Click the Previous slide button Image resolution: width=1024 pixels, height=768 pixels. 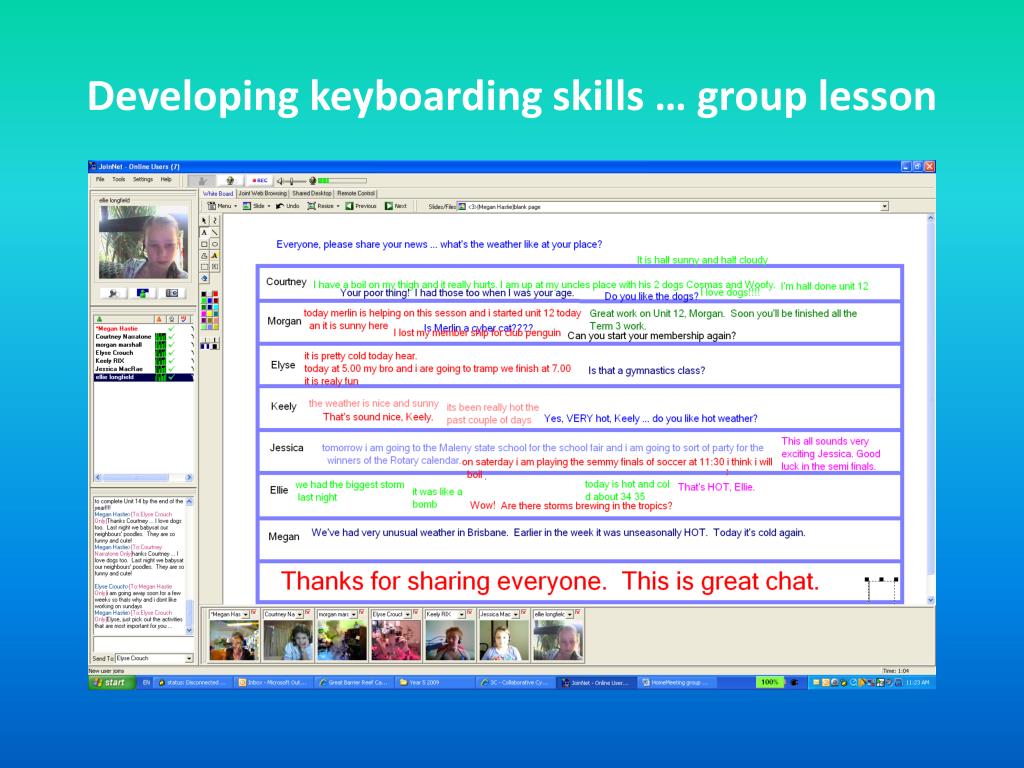pos(360,206)
